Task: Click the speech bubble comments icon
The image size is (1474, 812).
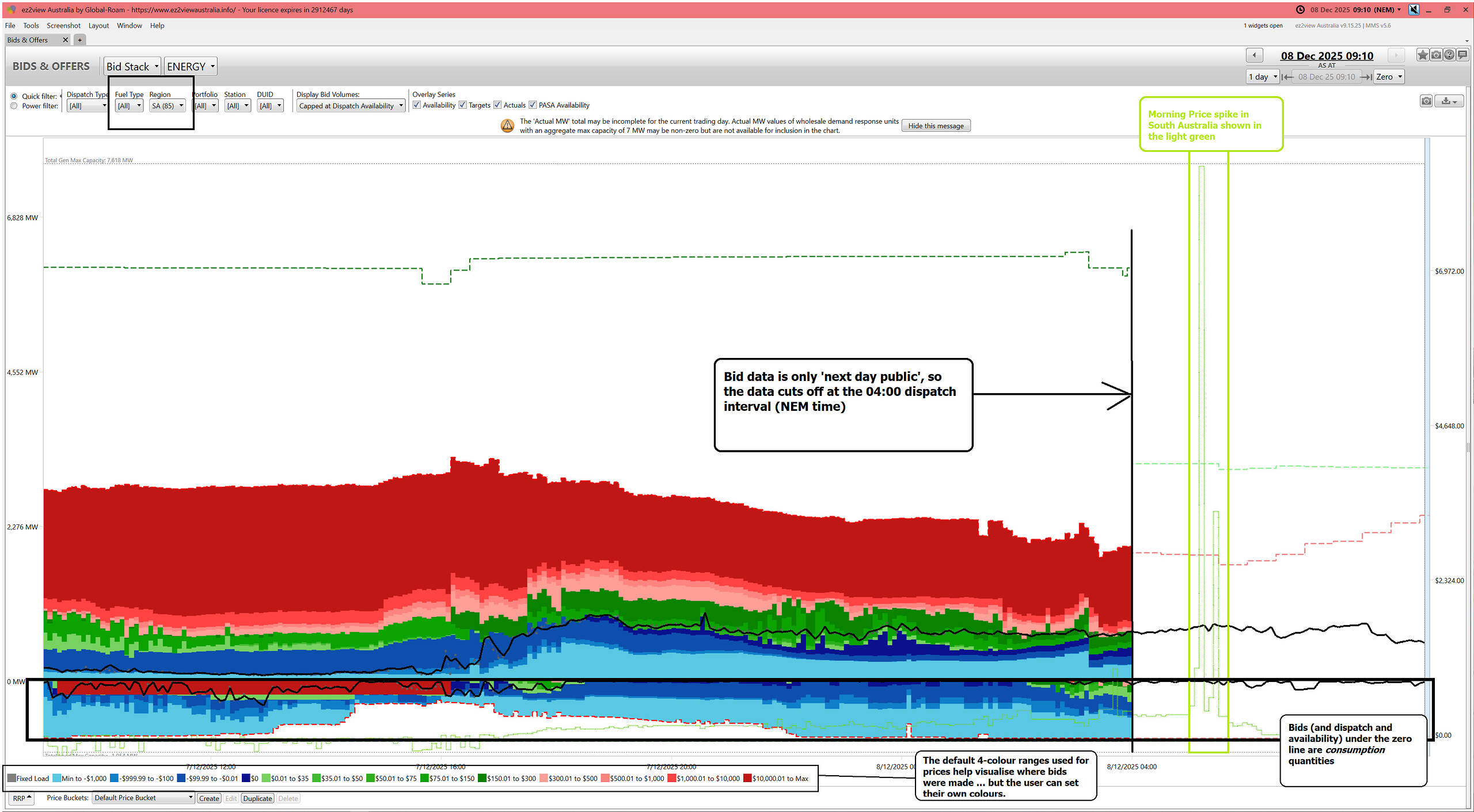Action: (1462, 55)
